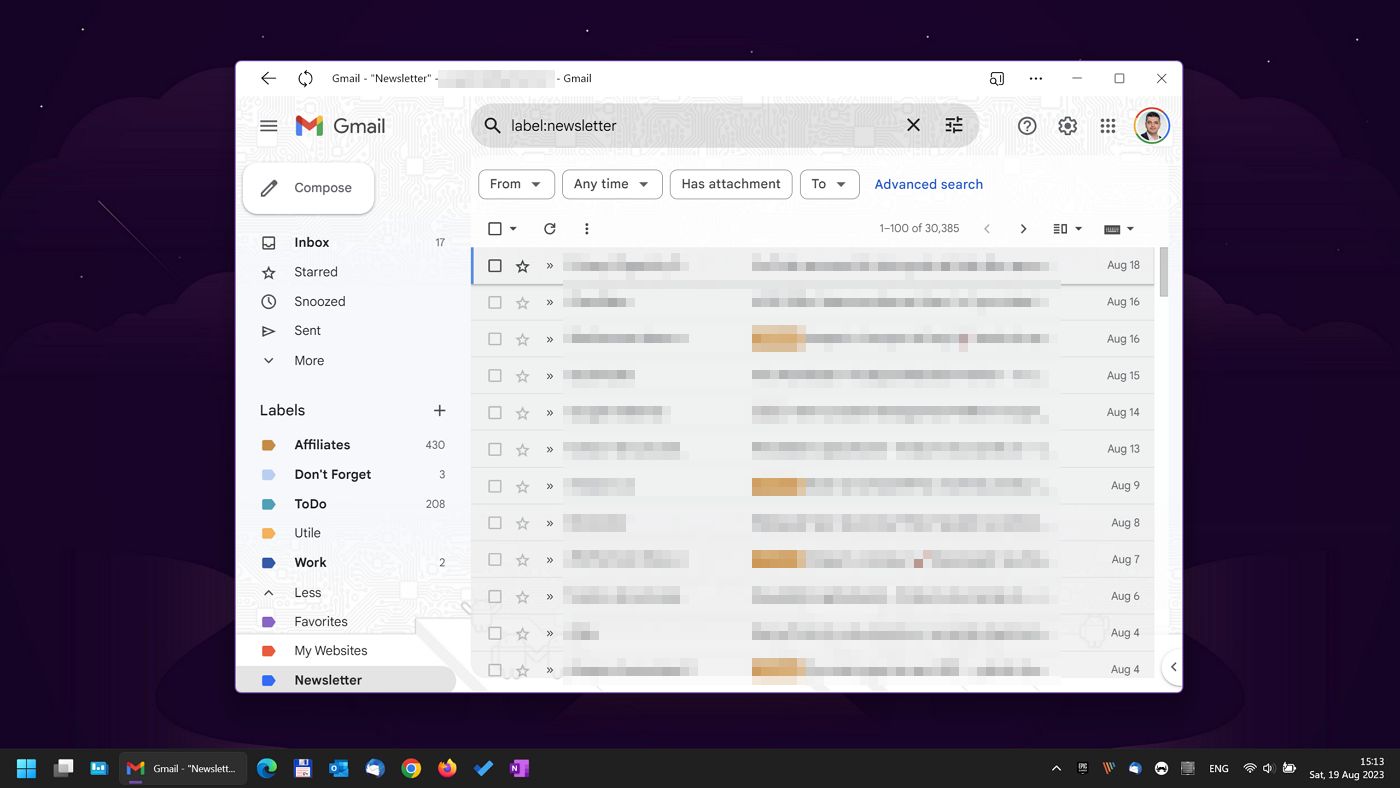The width and height of the screenshot is (1400, 788).
Task: Open Gmail help
Action: click(1027, 125)
